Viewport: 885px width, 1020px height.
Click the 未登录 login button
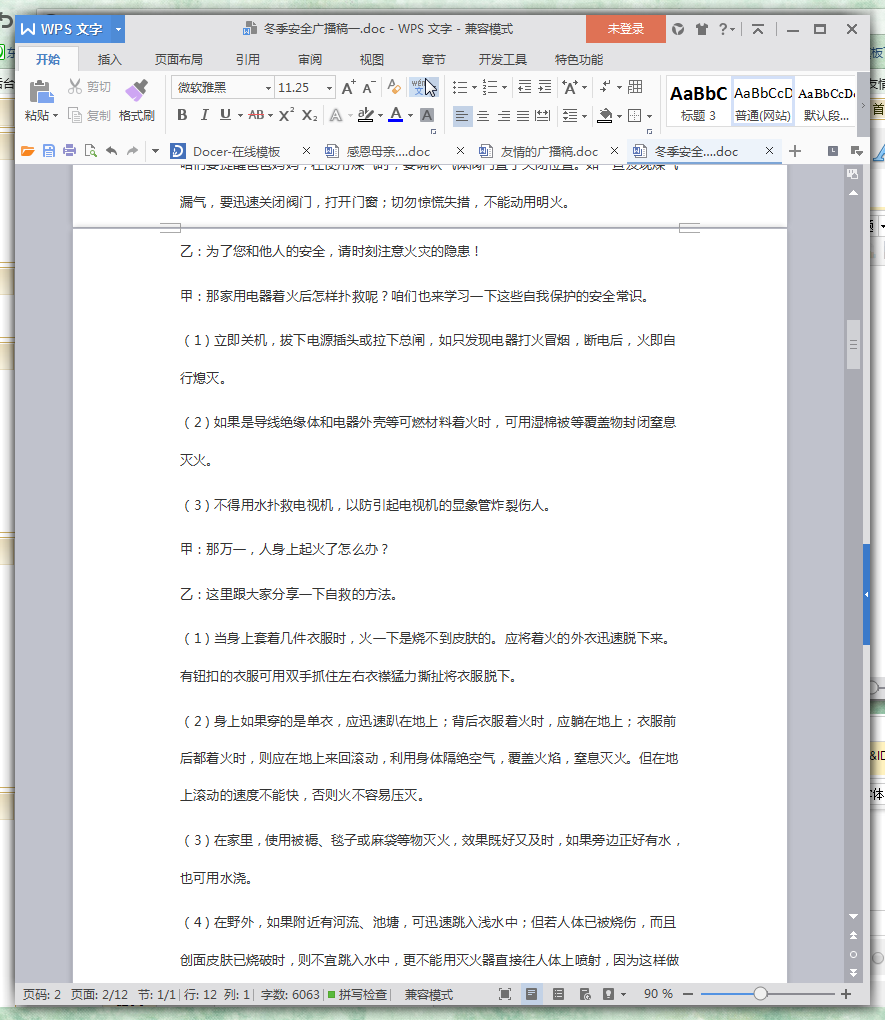[x=625, y=30]
